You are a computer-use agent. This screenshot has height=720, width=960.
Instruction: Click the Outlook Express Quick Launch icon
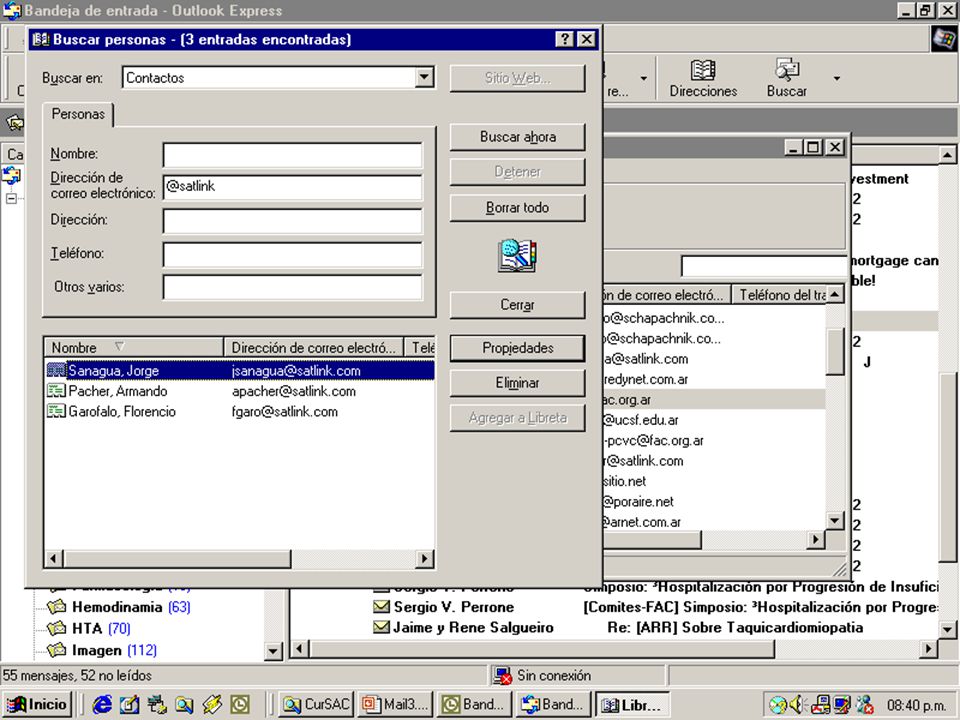[129, 705]
